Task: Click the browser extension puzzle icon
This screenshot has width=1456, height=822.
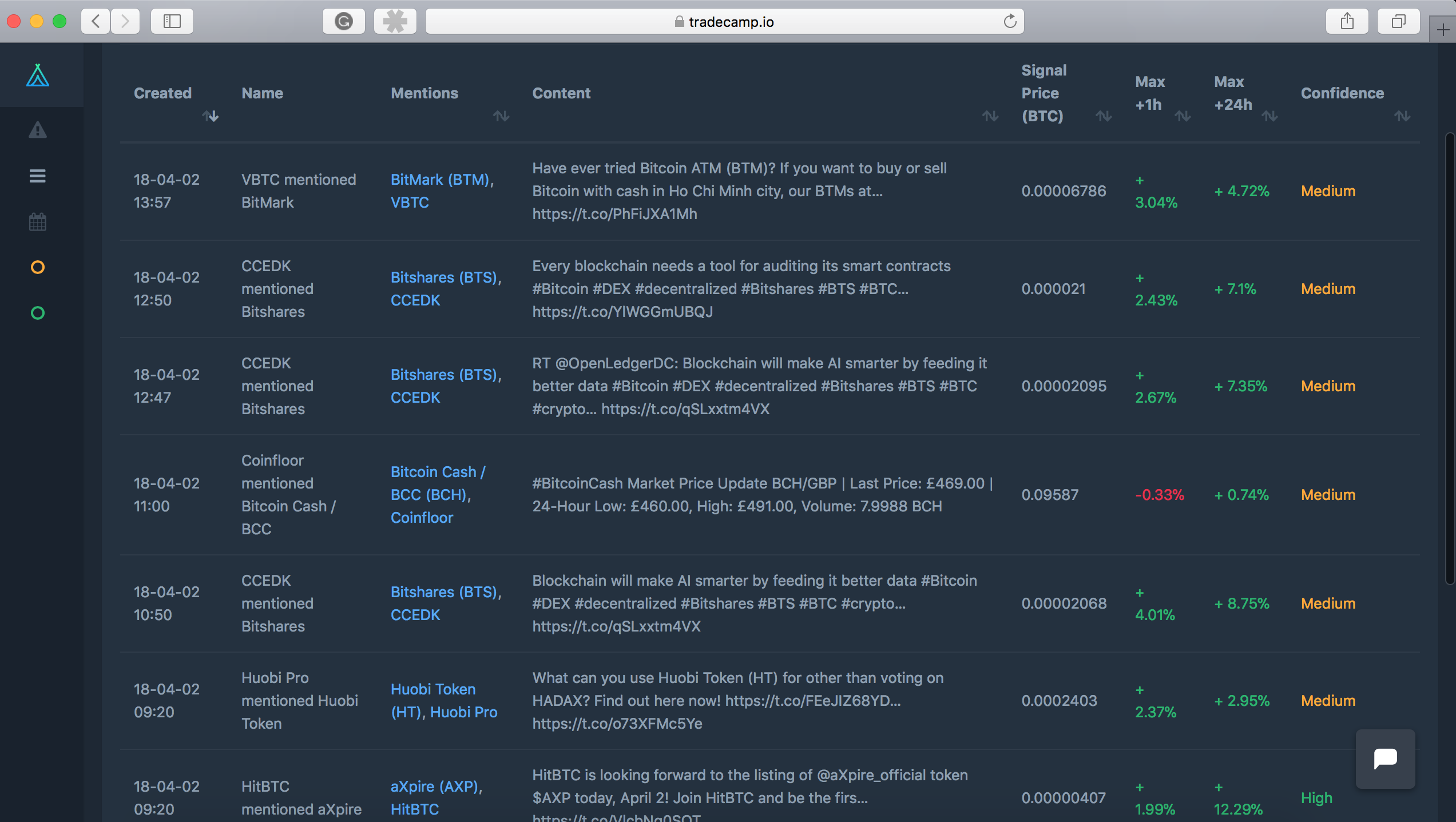Action: [x=395, y=22]
